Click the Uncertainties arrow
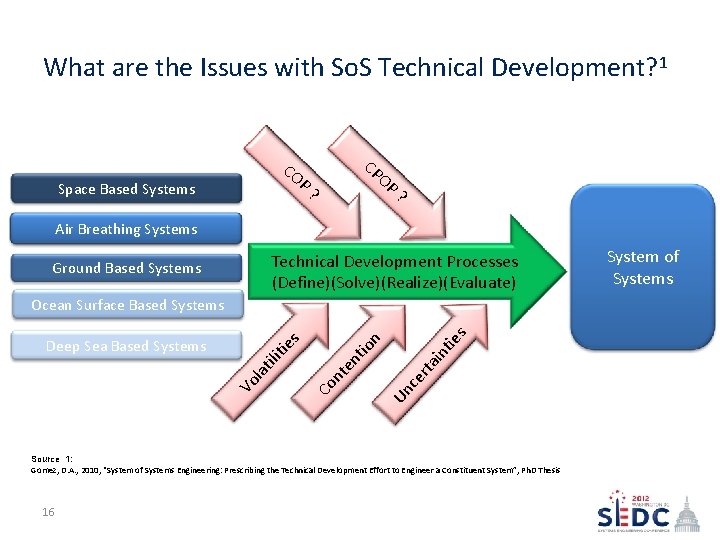 tap(431, 364)
